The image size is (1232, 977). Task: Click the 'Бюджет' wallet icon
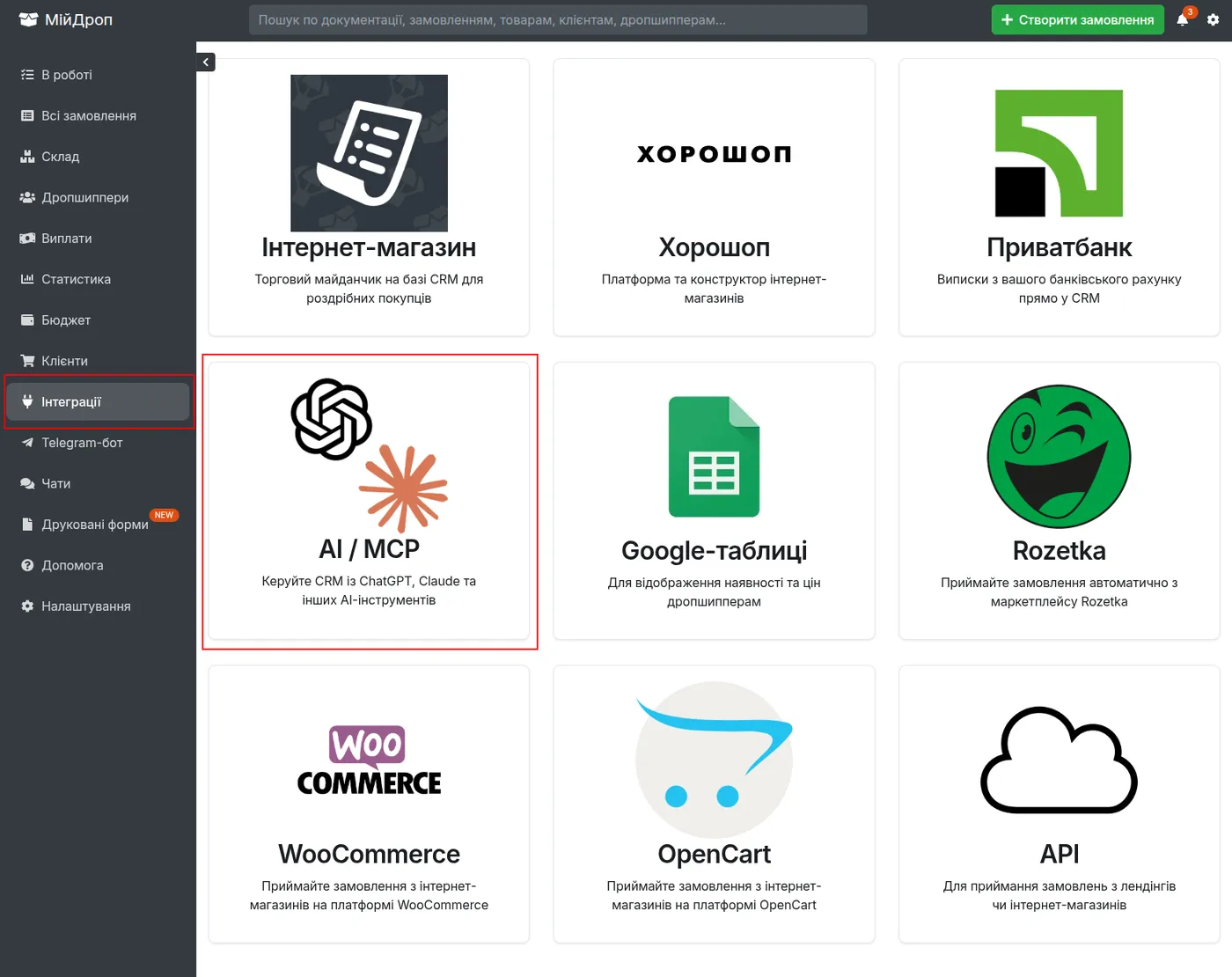[x=27, y=320]
